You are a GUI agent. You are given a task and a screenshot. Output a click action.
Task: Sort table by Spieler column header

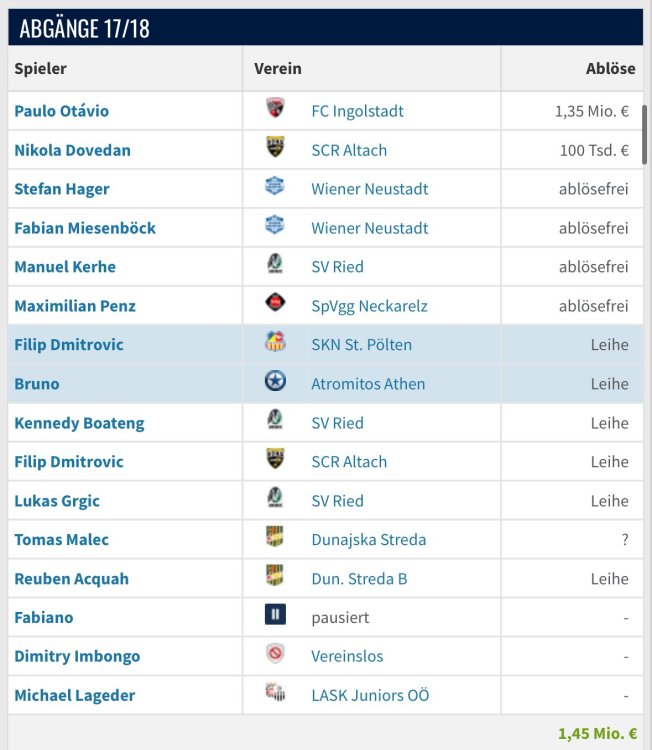40,69
